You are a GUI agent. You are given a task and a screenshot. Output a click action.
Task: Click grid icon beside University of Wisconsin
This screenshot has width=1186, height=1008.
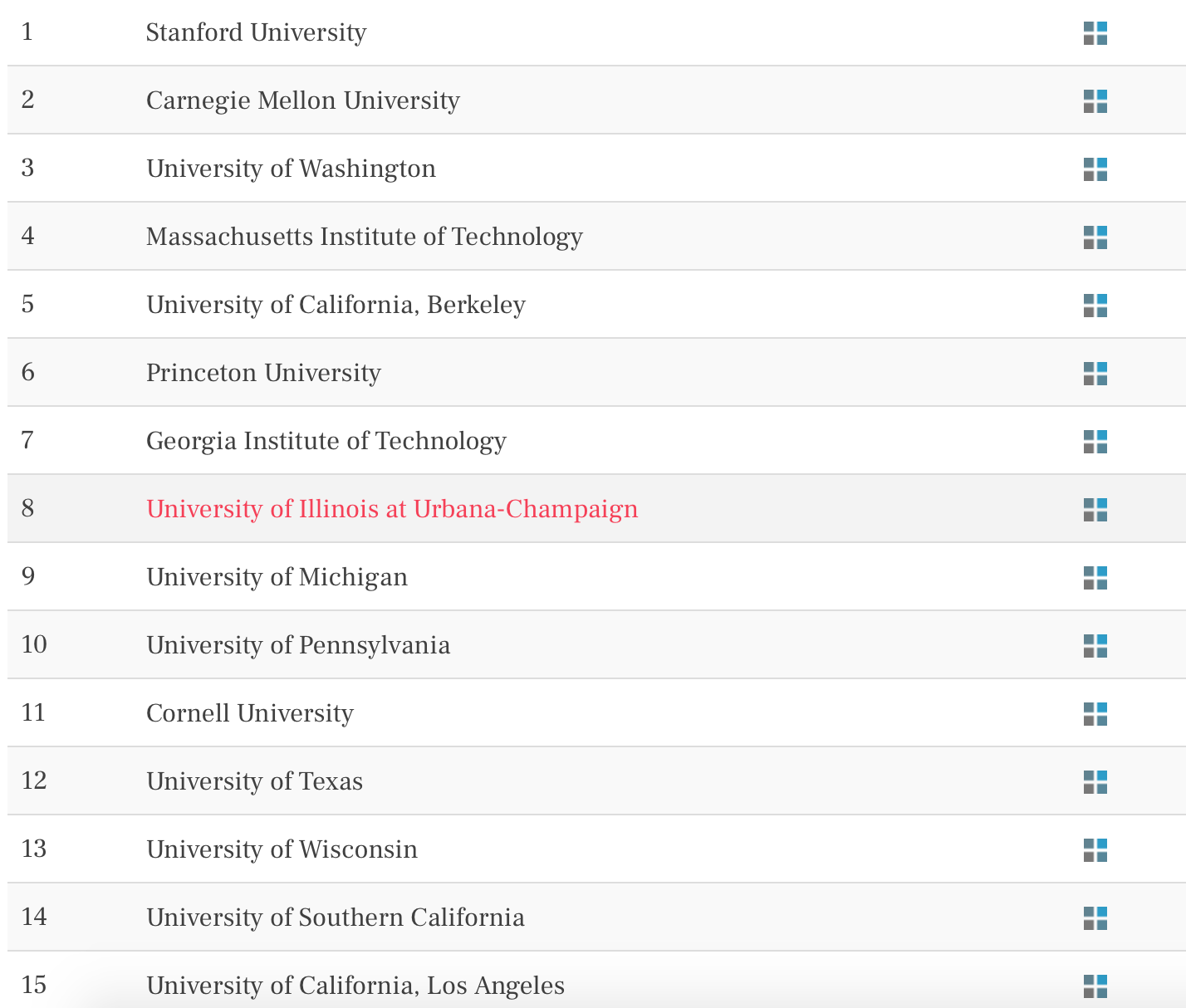1095,850
